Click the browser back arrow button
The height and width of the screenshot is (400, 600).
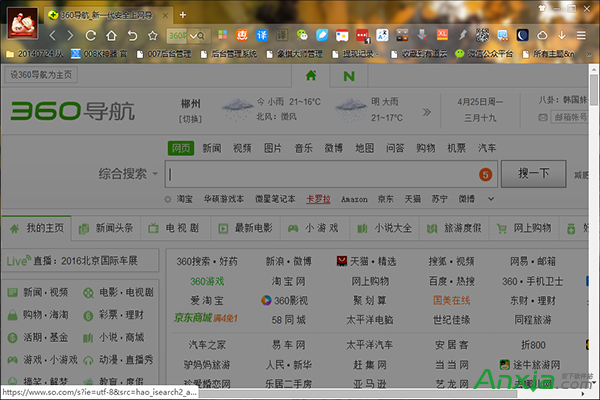click(x=53, y=35)
